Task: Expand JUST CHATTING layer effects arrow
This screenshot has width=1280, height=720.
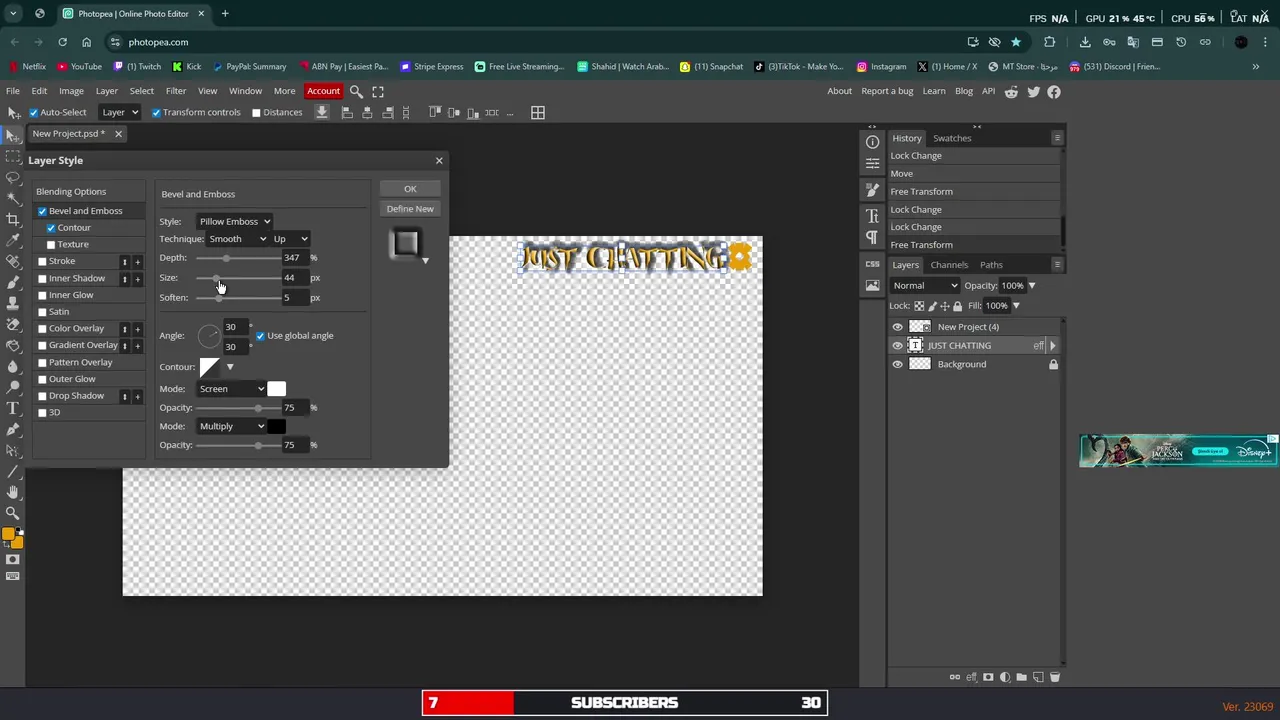Action: point(1052,346)
